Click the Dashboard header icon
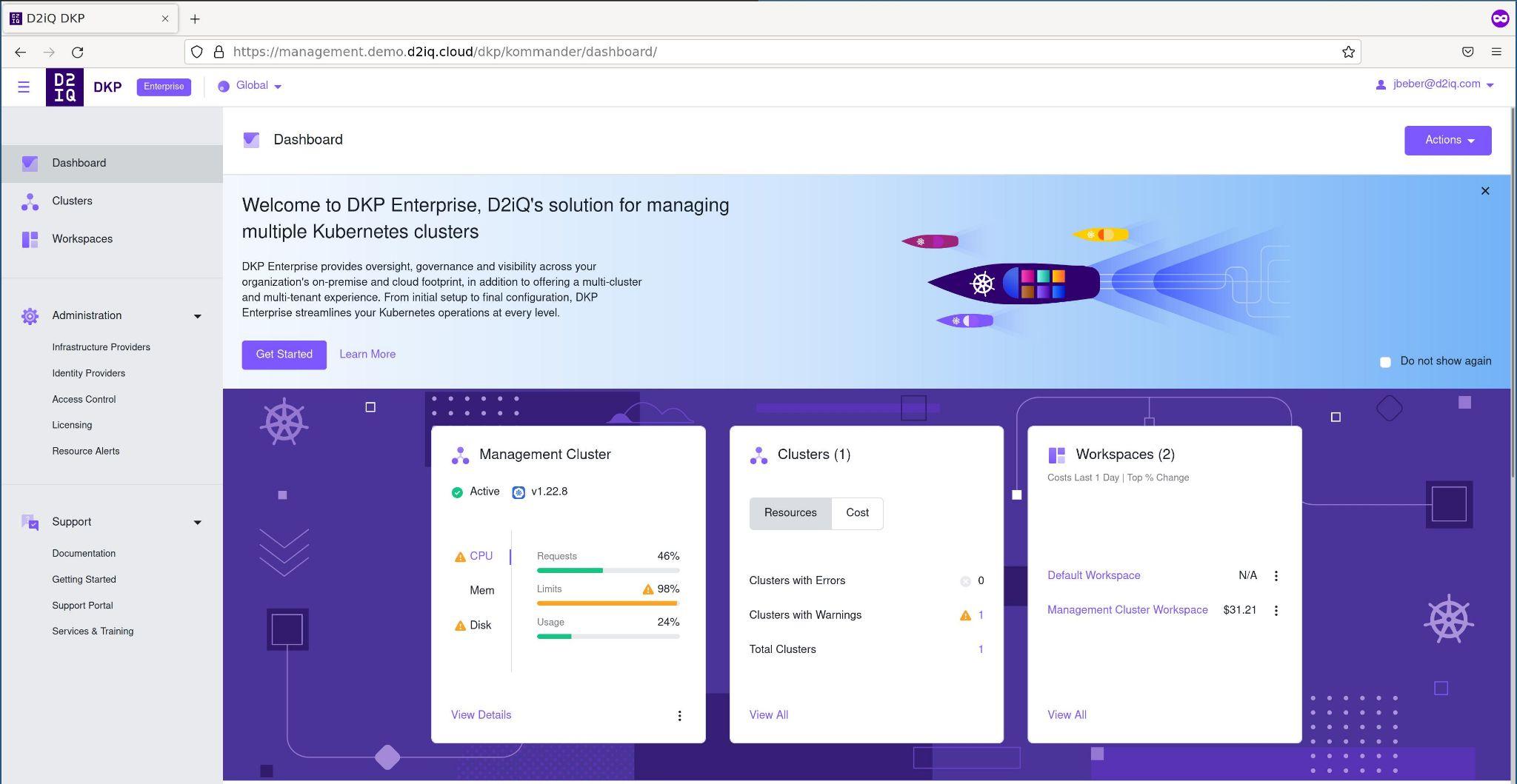The height and width of the screenshot is (784, 1517). pyautogui.click(x=251, y=140)
